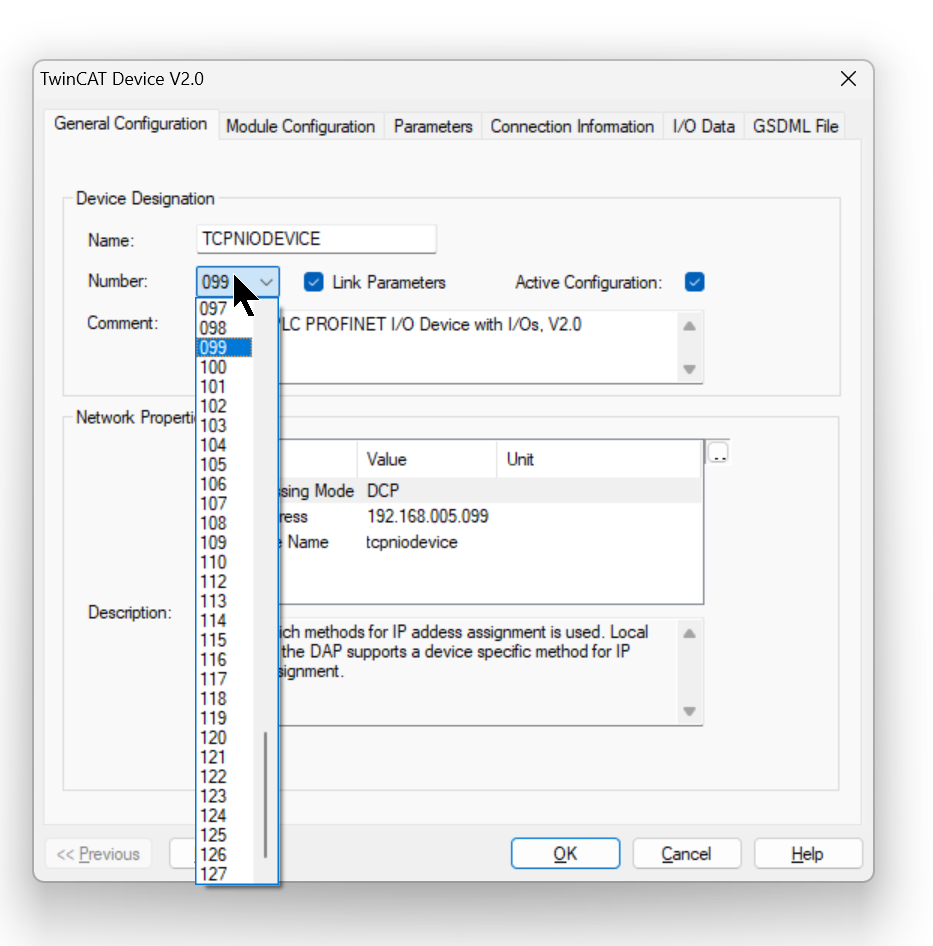
Task: Close the TwinCAT Device V2.0 dialog
Action: click(848, 79)
